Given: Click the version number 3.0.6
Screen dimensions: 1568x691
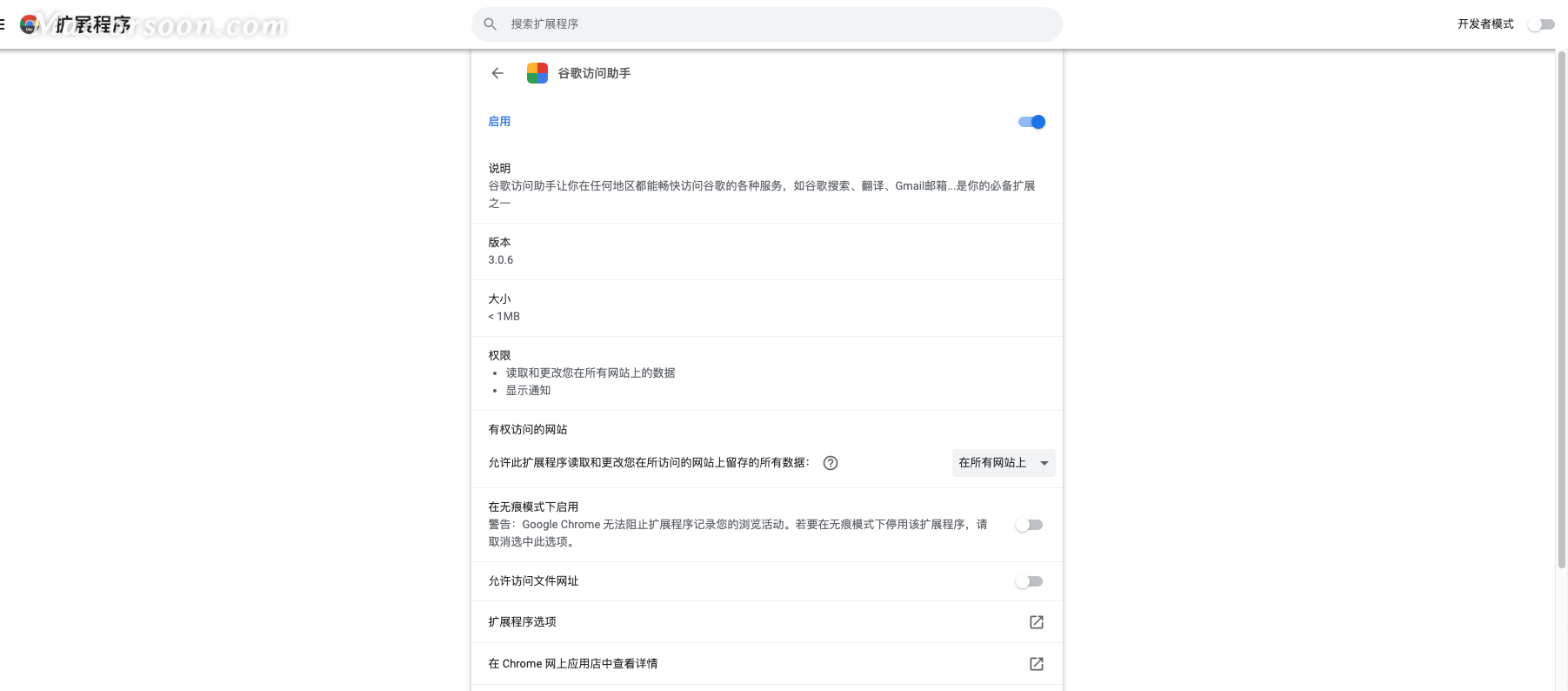Looking at the screenshot, I should (501, 260).
